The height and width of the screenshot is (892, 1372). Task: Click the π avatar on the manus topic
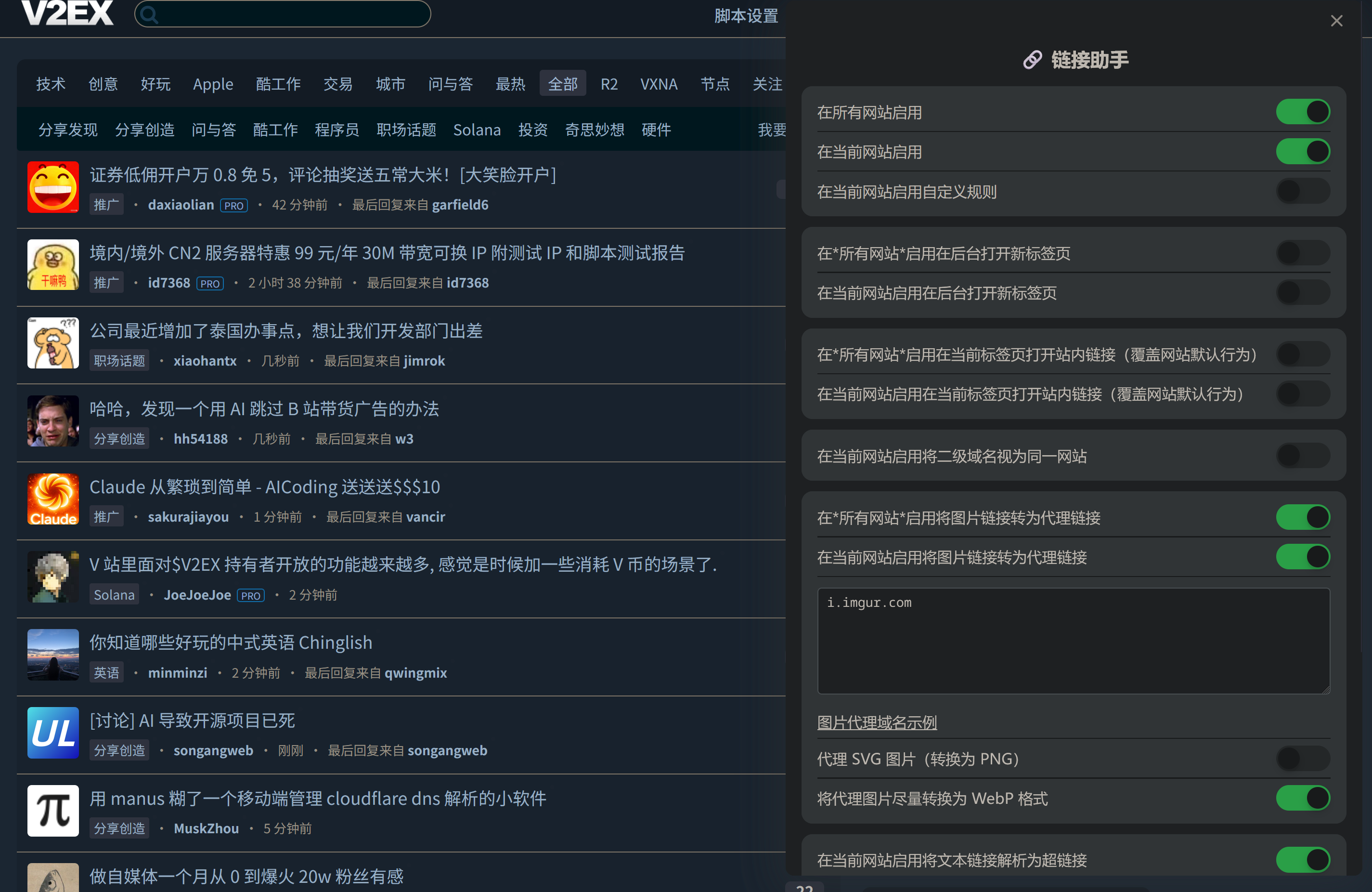[52, 810]
